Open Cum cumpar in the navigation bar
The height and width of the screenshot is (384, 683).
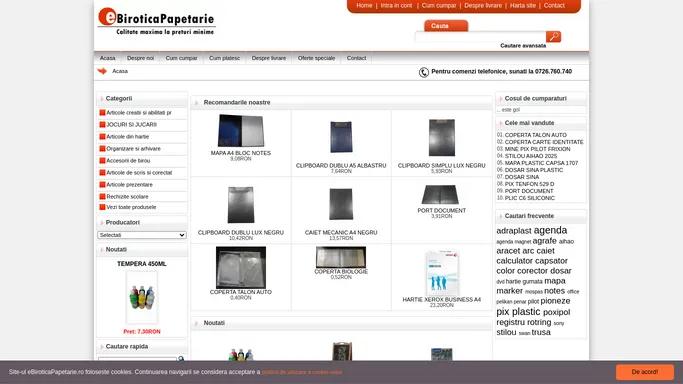point(181,58)
